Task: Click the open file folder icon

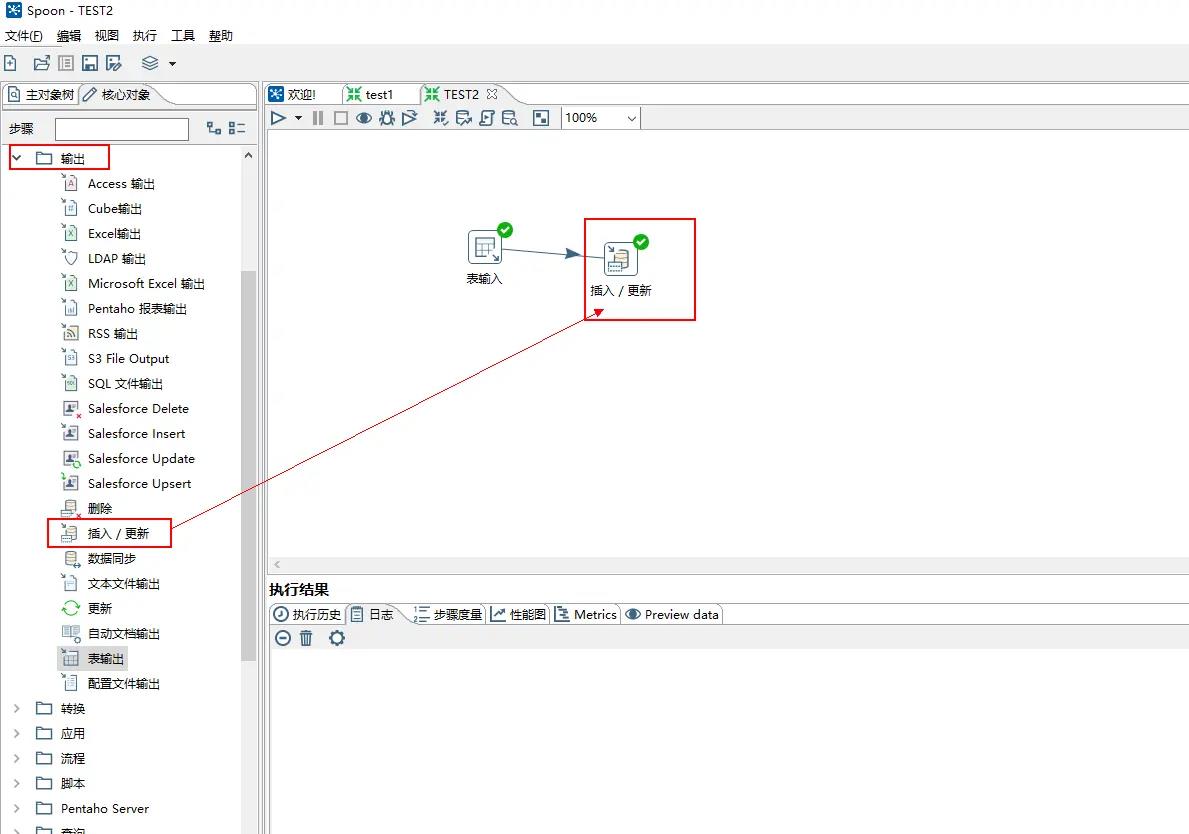Action: [x=41, y=63]
